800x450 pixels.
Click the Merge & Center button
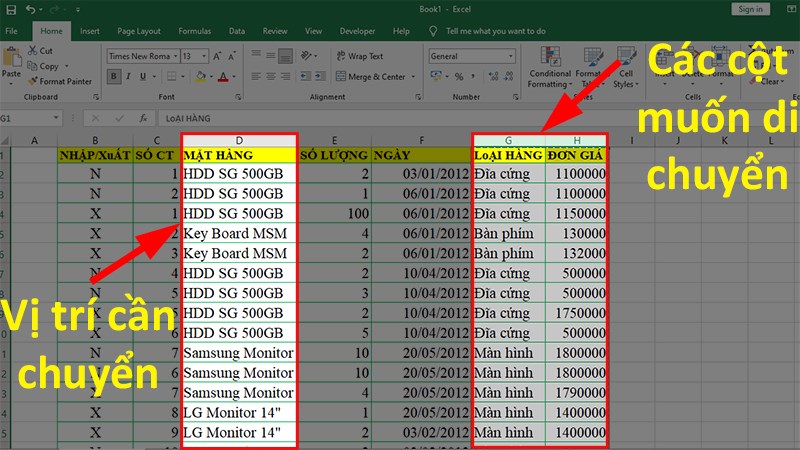pyautogui.click(x=370, y=77)
